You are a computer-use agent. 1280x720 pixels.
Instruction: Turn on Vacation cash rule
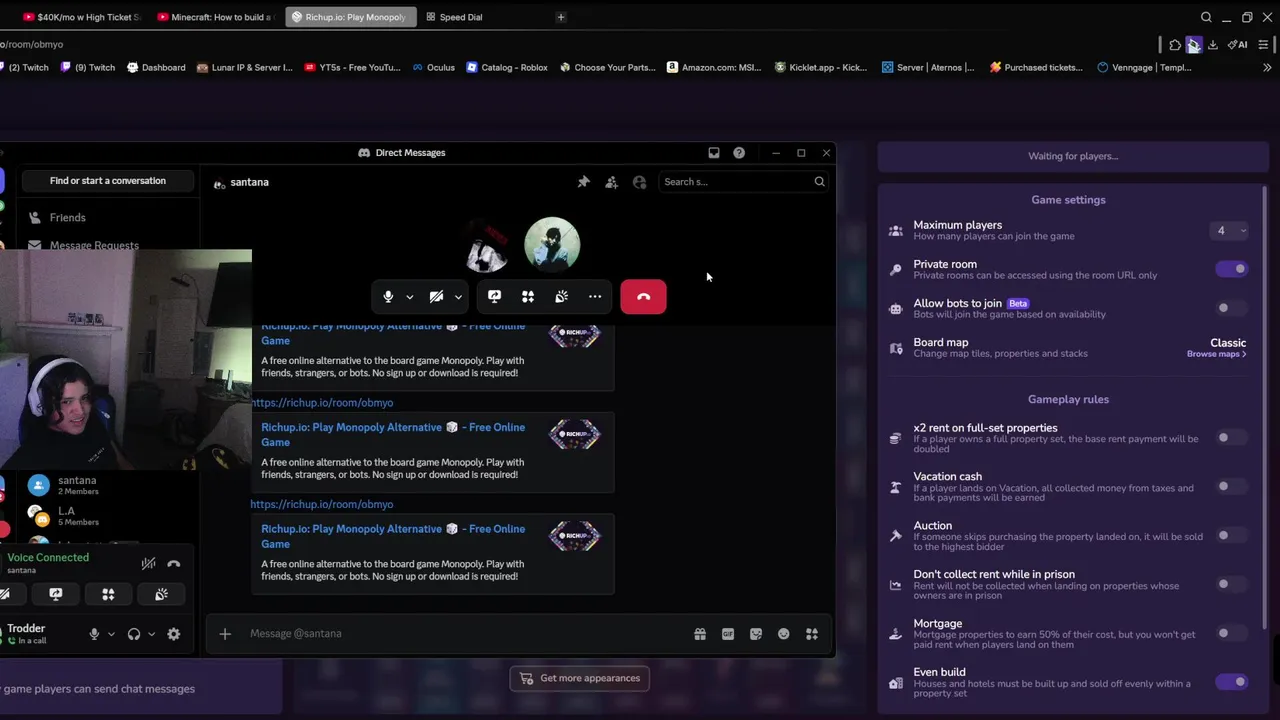[1232, 486]
